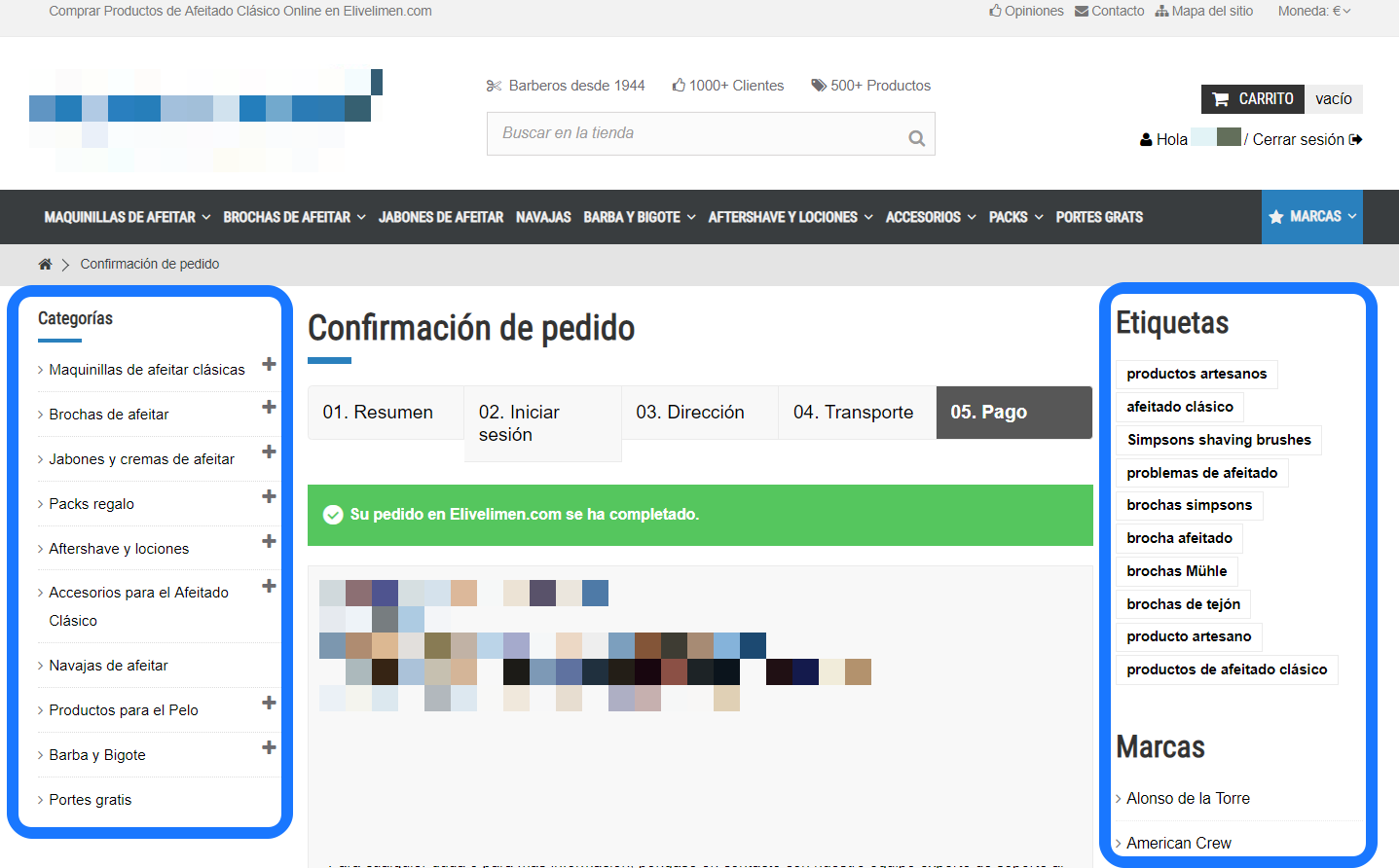Click the user icon next to Hola

pos(1146,138)
